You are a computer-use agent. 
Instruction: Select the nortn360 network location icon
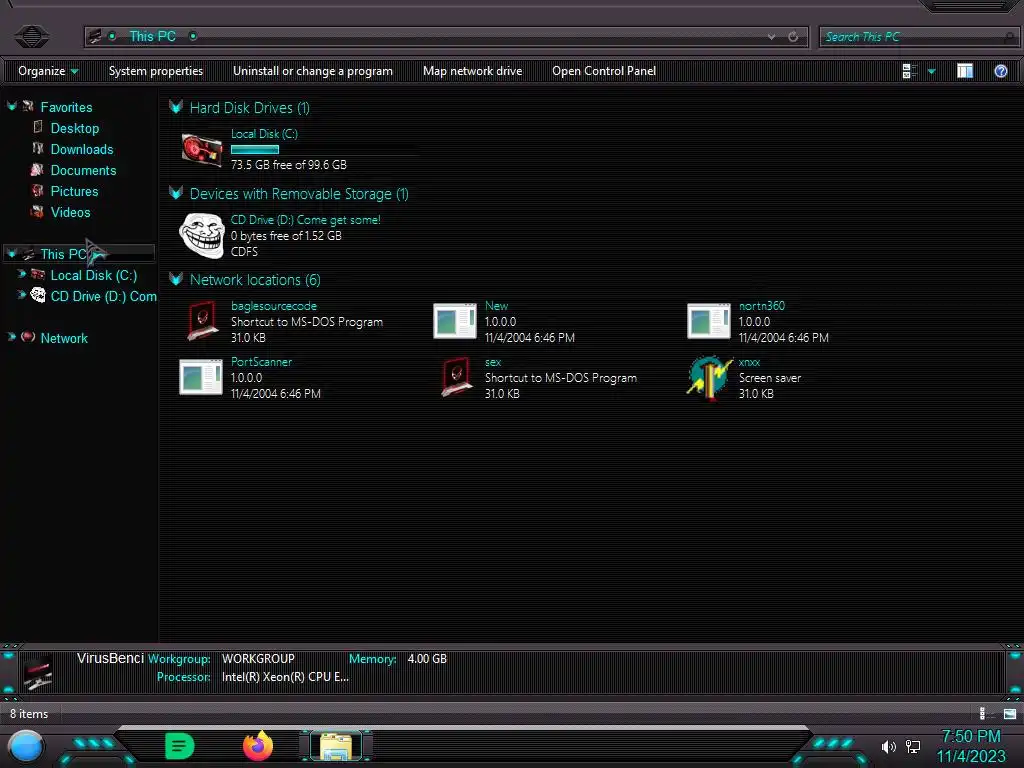(x=709, y=321)
